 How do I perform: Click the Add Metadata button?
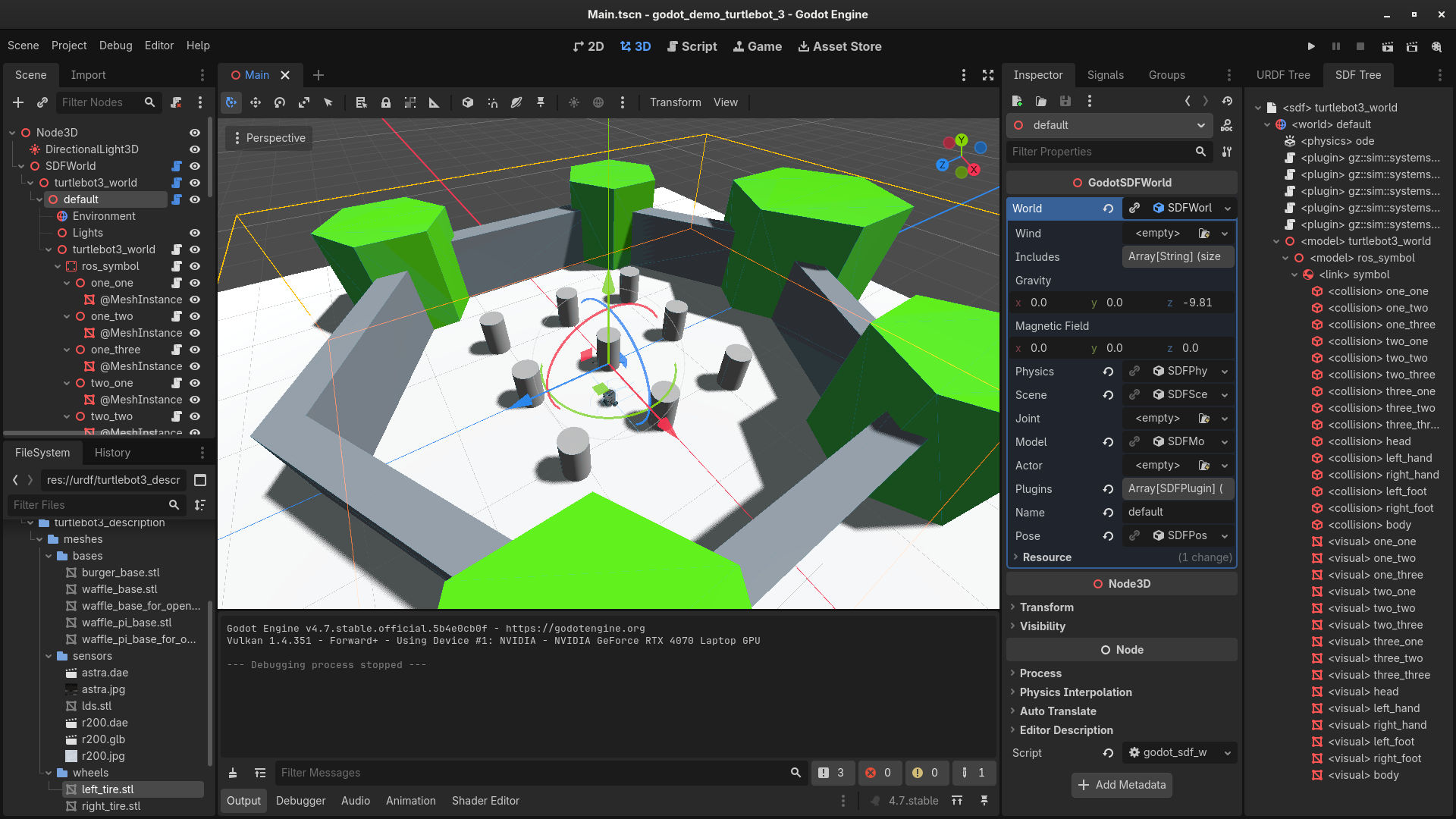[1122, 785]
